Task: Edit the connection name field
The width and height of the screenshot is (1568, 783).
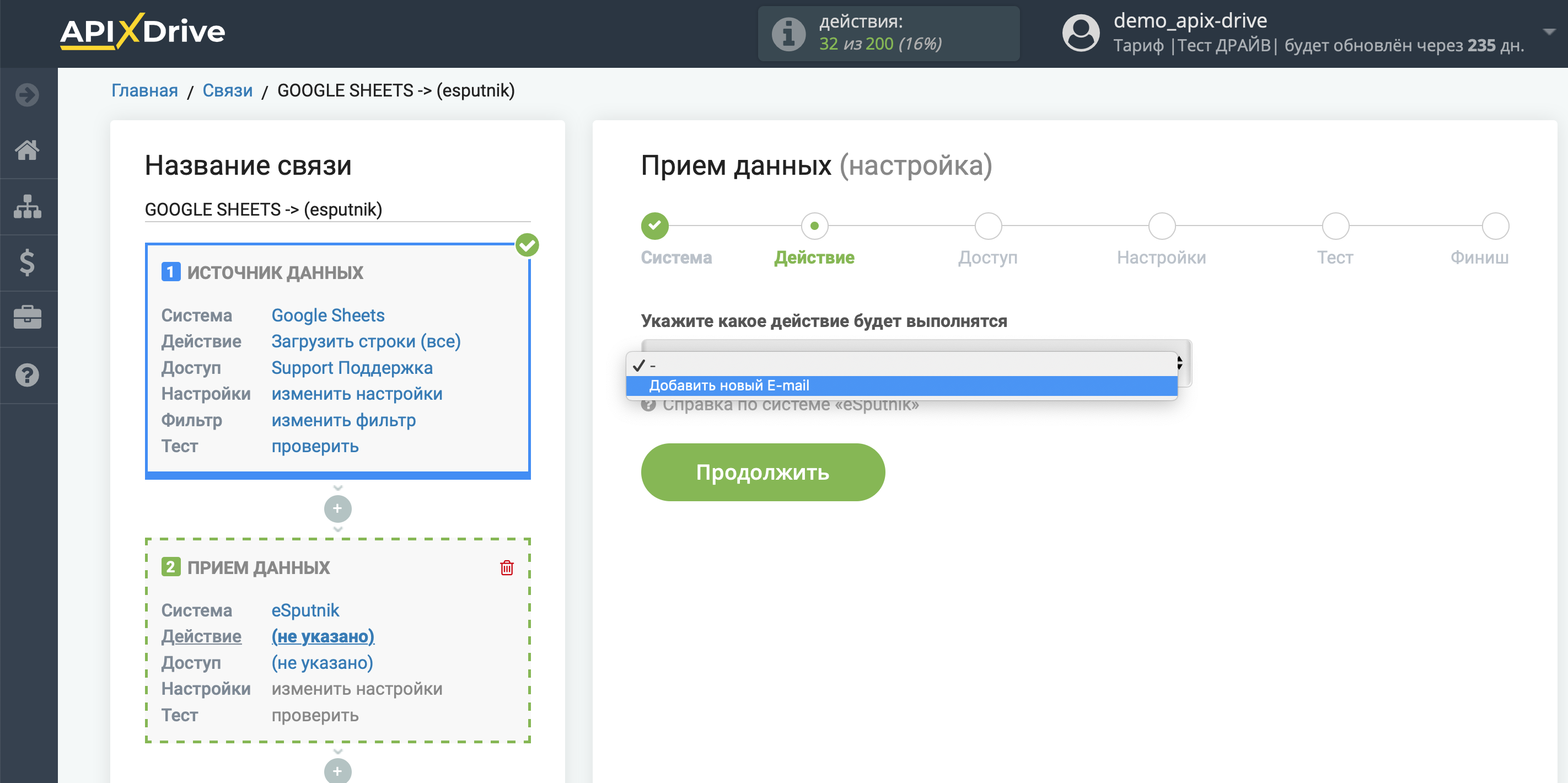Action: click(x=337, y=210)
